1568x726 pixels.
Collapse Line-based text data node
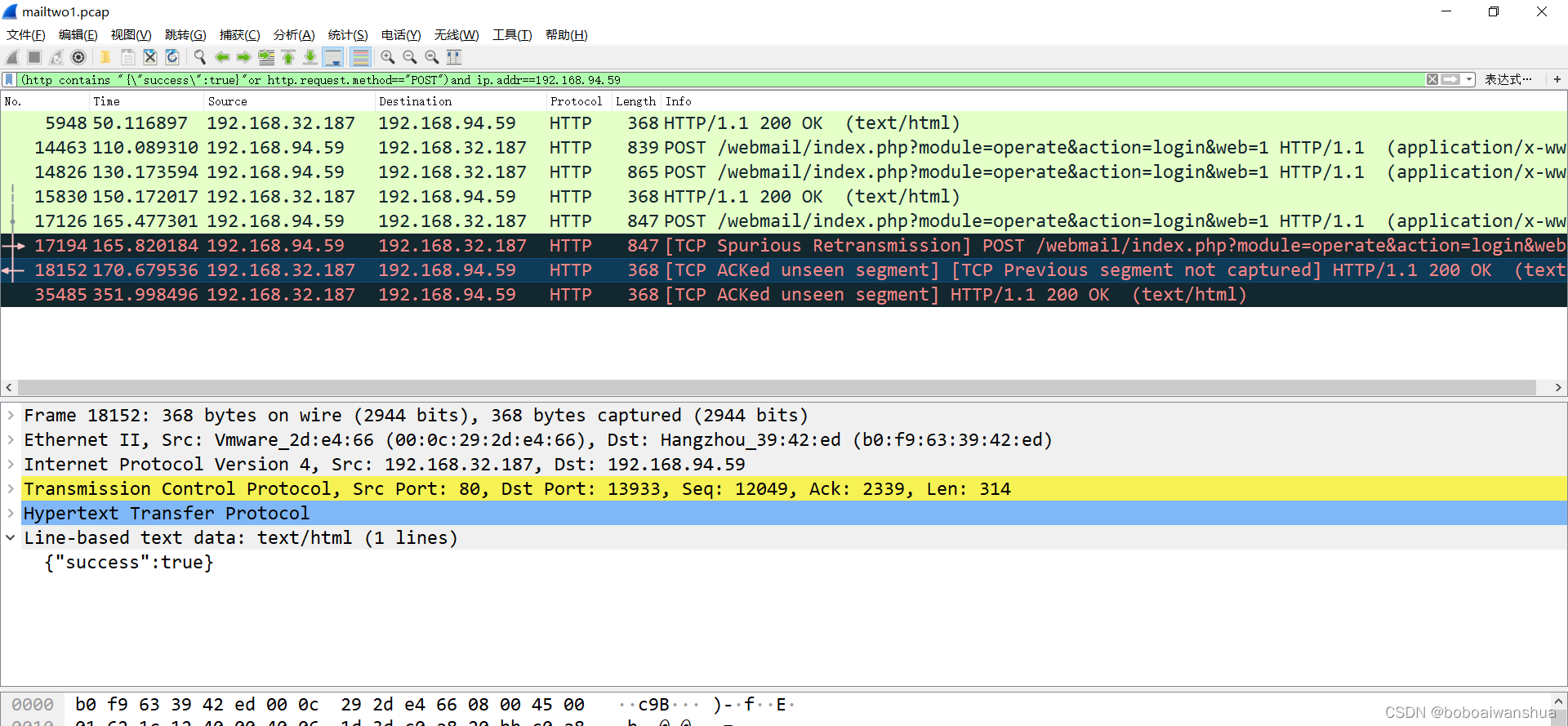click(x=11, y=538)
